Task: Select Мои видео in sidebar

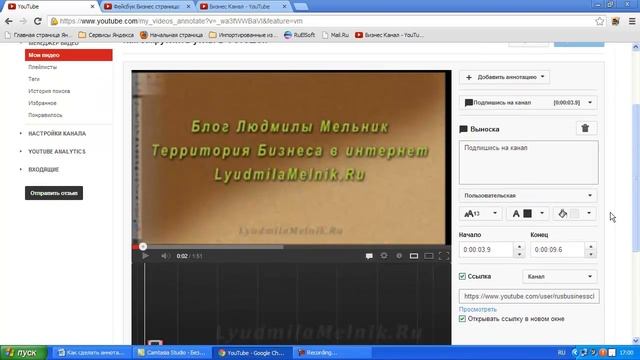Action: (69, 55)
